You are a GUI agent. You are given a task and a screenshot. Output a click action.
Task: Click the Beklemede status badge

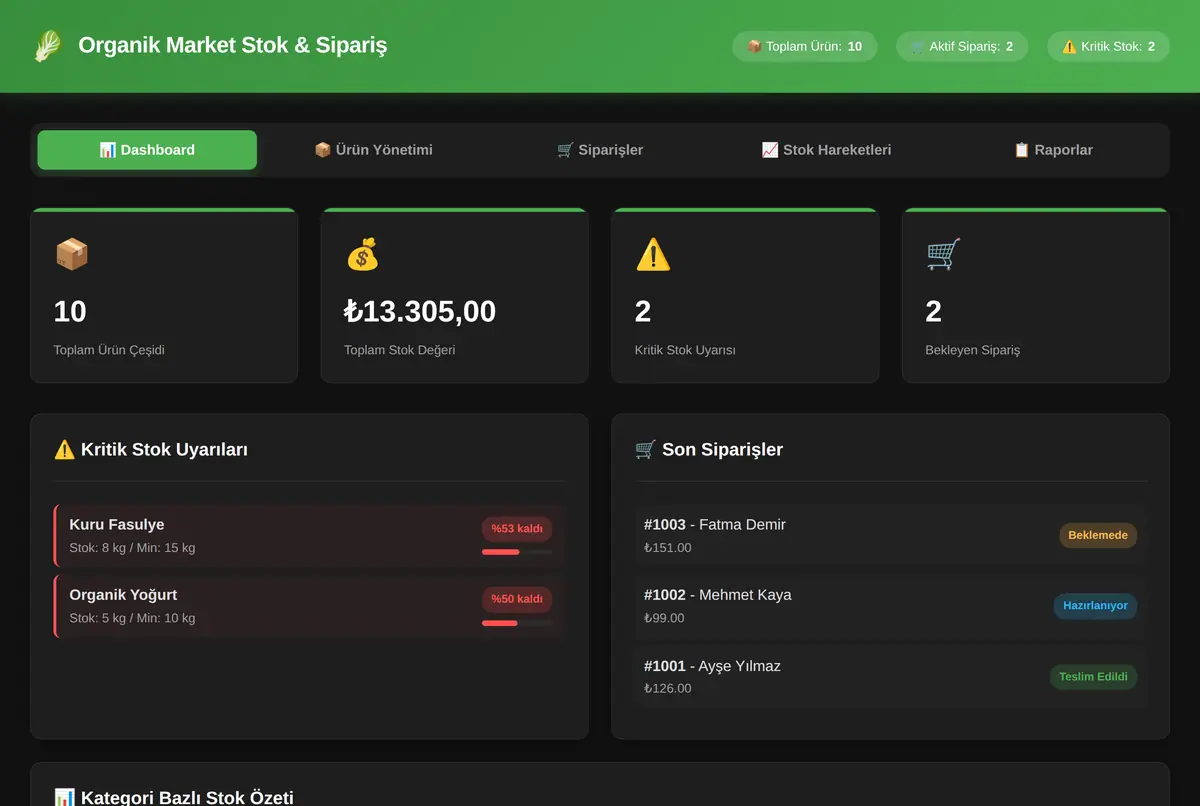(x=1098, y=535)
